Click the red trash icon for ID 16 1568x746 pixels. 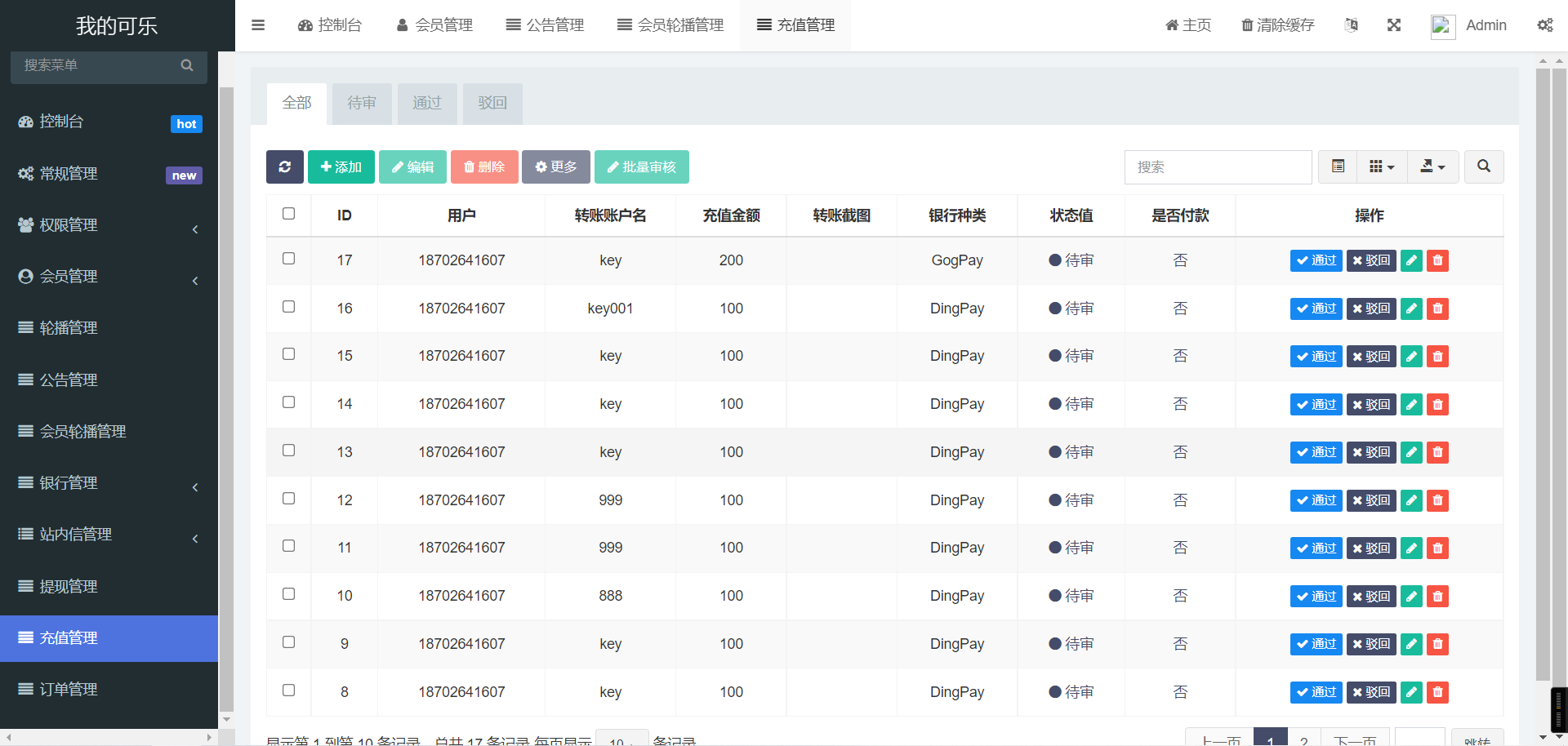click(1437, 309)
